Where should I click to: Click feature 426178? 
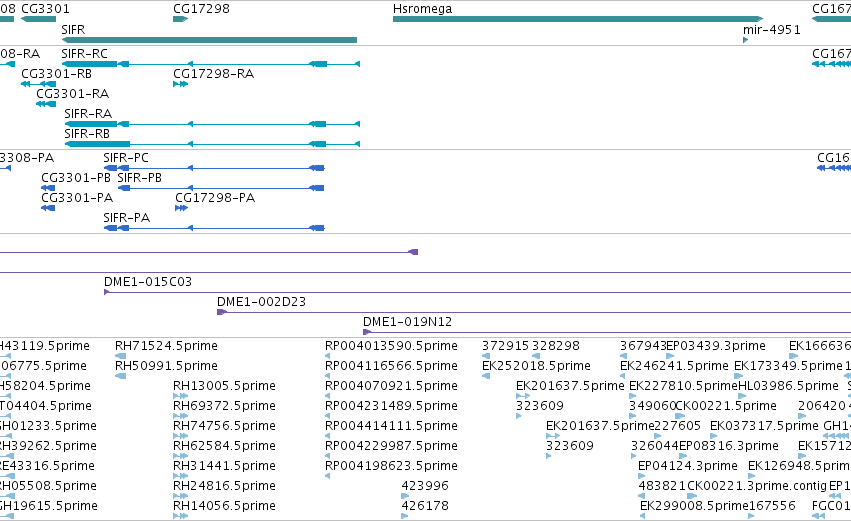425,506
